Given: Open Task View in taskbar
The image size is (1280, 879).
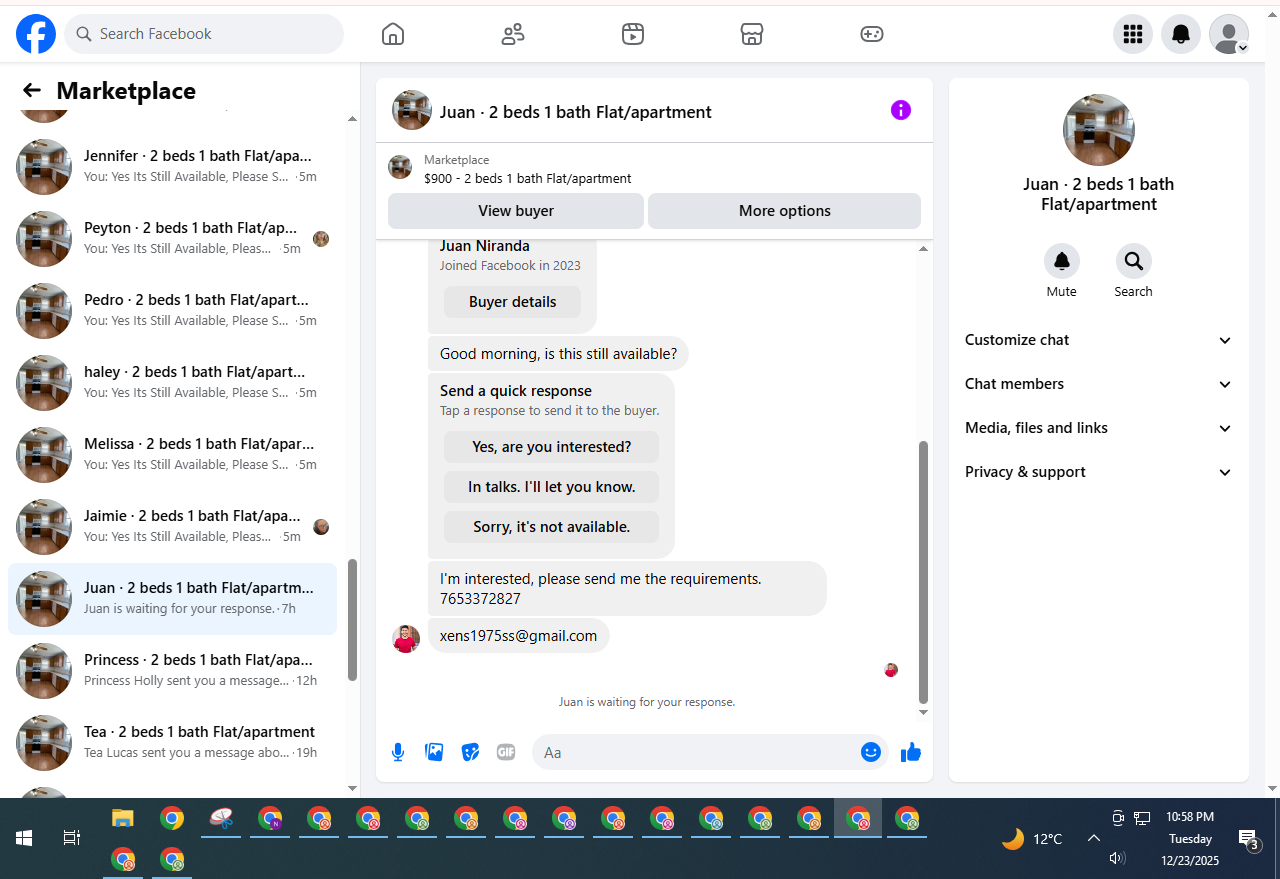Looking at the screenshot, I should click(71, 838).
